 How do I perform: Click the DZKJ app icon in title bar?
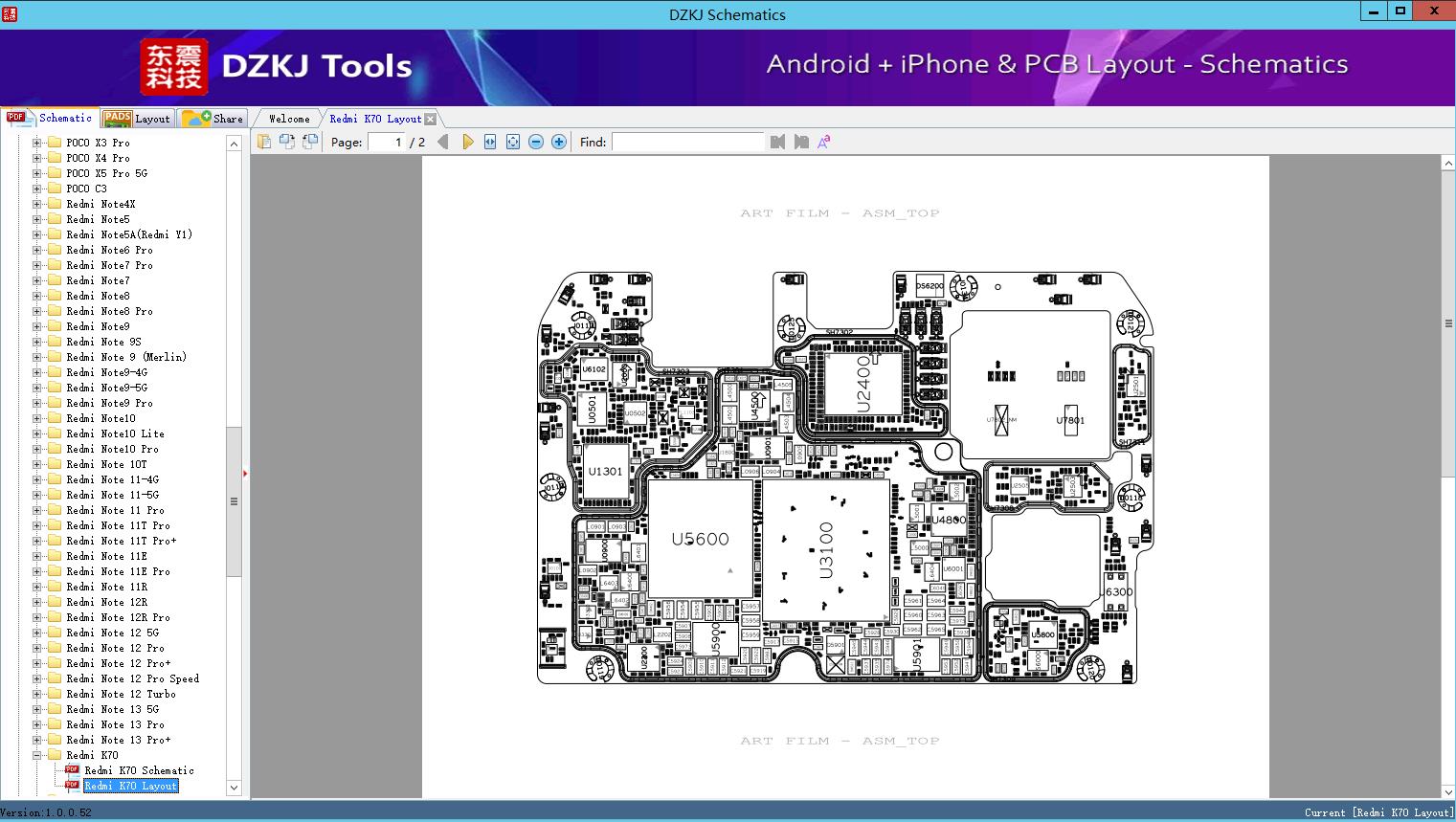pyautogui.click(x=11, y=14)
